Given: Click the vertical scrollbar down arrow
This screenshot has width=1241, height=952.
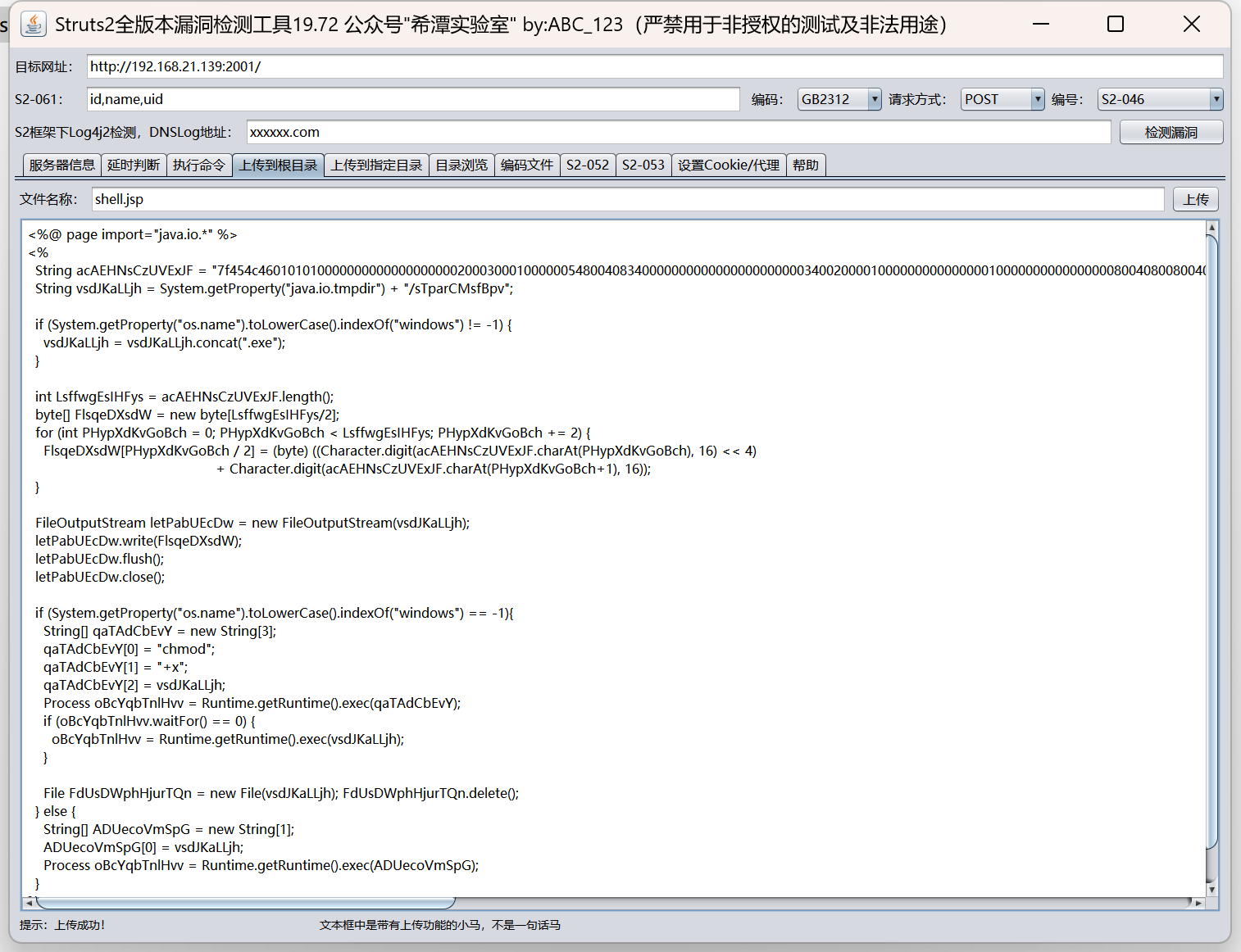Looking at the screenshot, I should (1212, 889).
